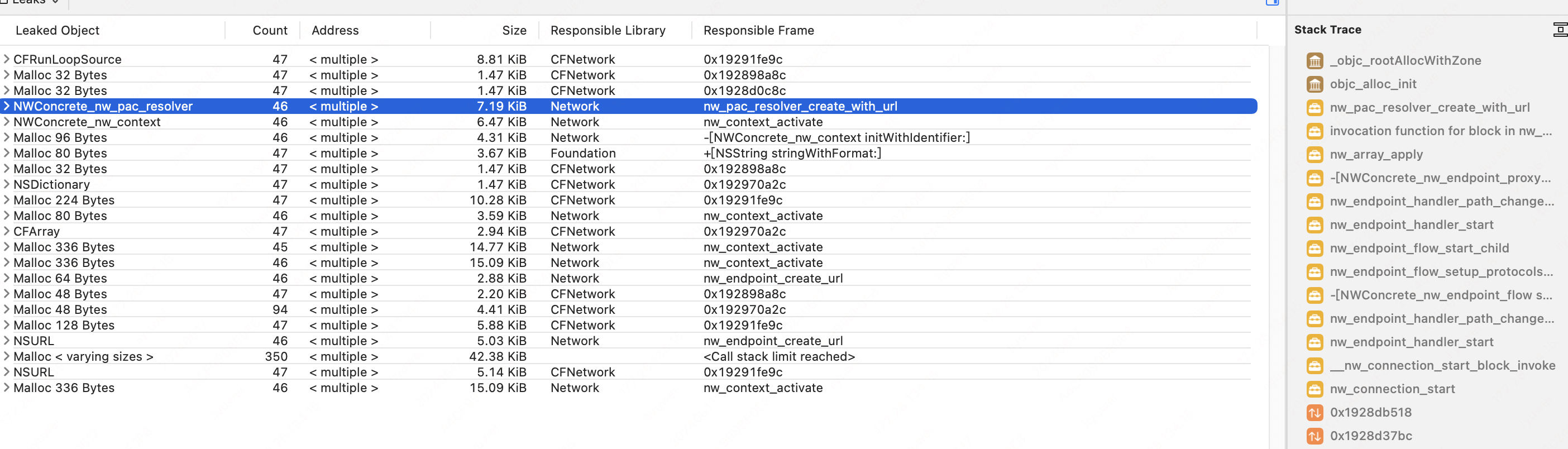Screen dimensions: 1568x449
Task: Toggle the blue inspector panel button
Action: (x=1271, y=2)
